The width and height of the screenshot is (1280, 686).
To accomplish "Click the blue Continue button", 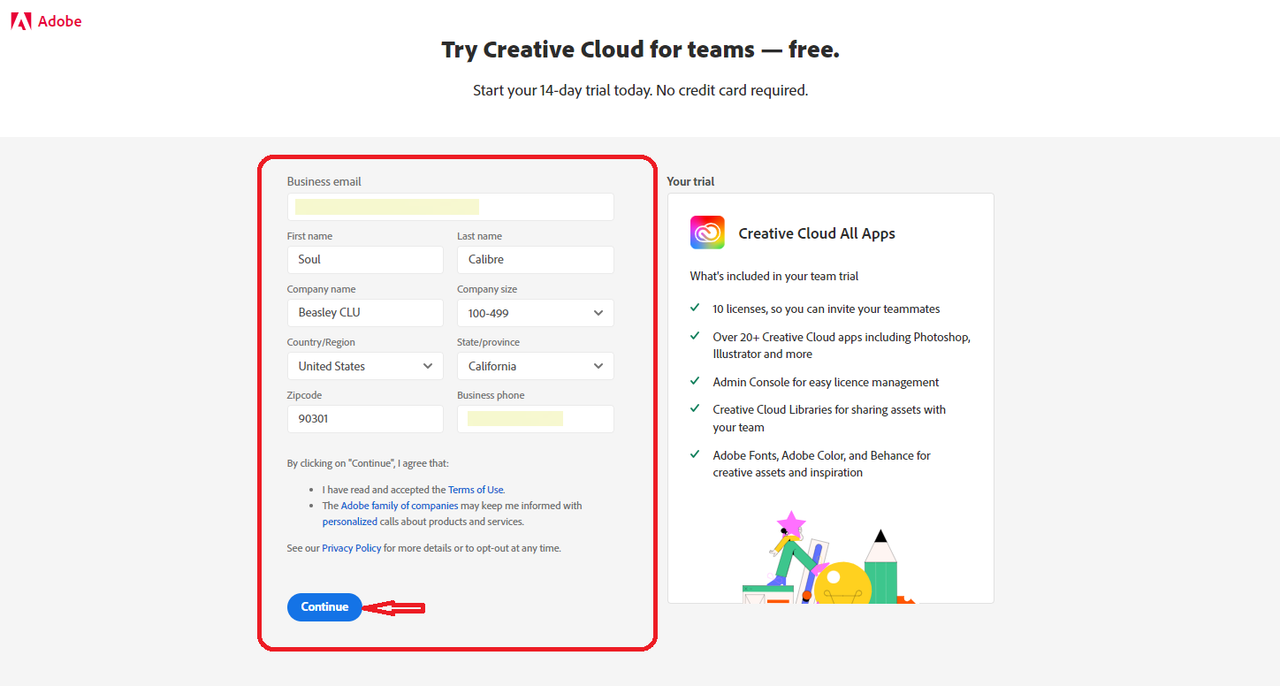I will [324, 607].
